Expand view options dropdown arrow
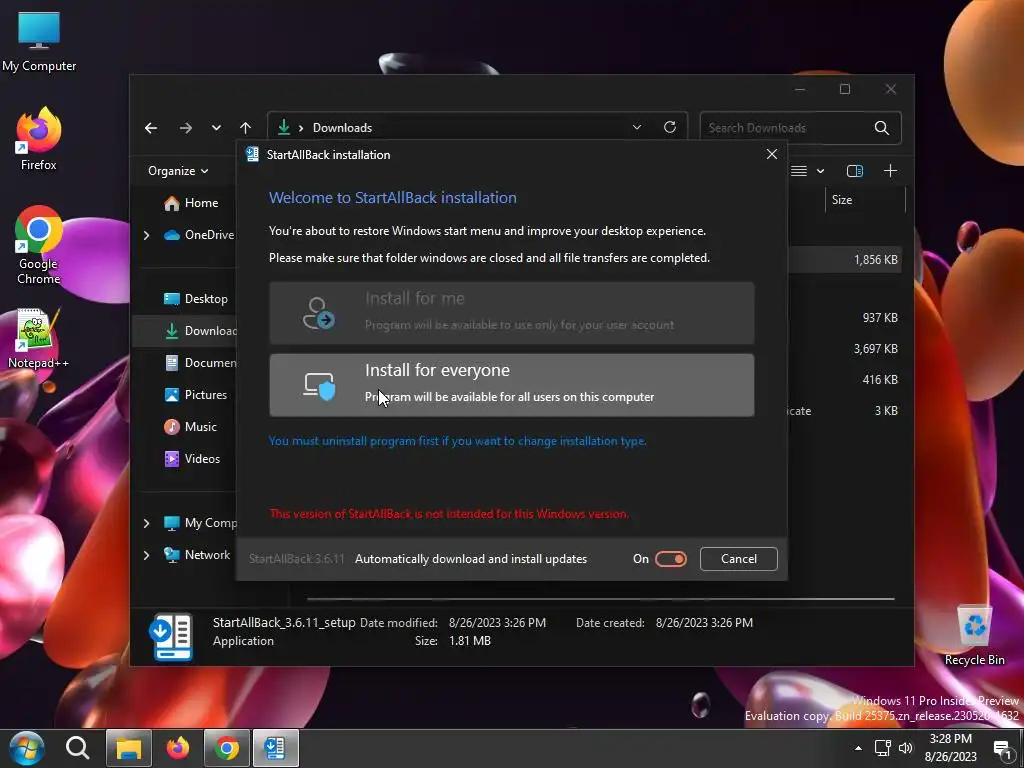Image resolution: width=1024 pixels, height=768 pixels. 821,171
